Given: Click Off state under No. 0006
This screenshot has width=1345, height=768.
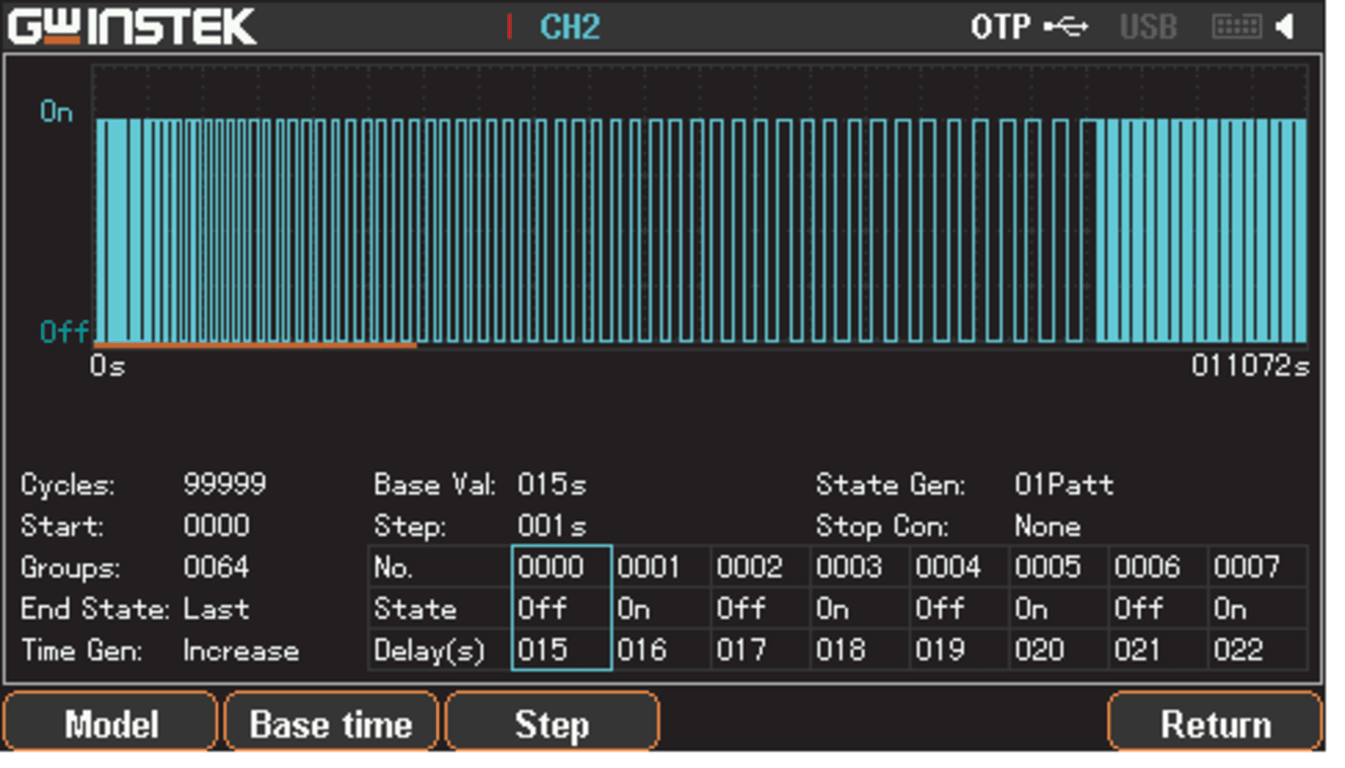Looking at the screenshot, I should pos(1158,608).
